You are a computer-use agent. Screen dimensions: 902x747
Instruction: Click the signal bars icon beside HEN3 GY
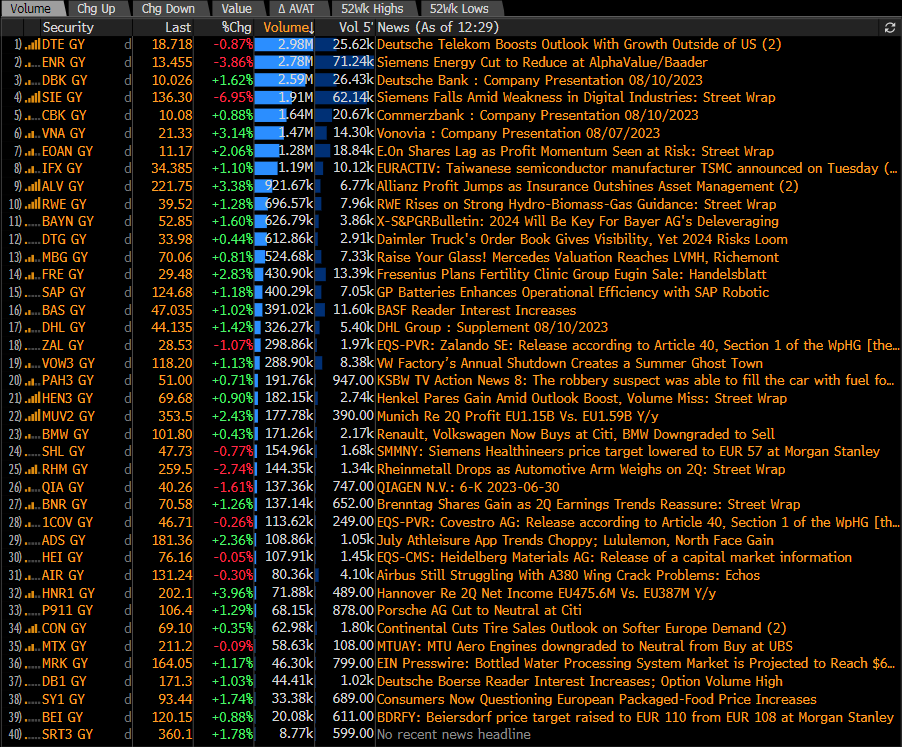click(32, 399)
